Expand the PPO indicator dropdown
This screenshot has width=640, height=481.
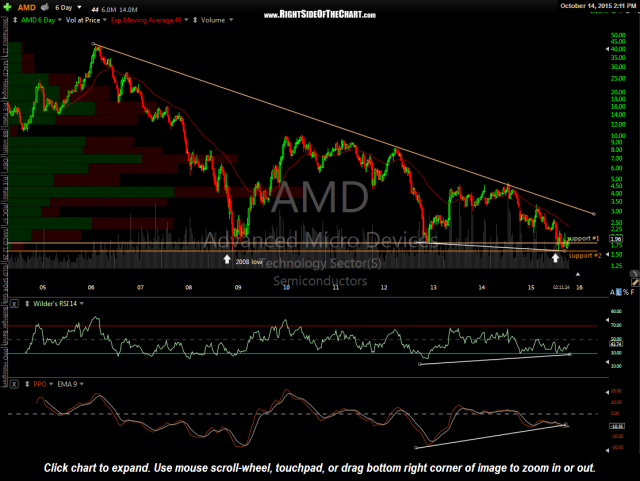[51, 384]
